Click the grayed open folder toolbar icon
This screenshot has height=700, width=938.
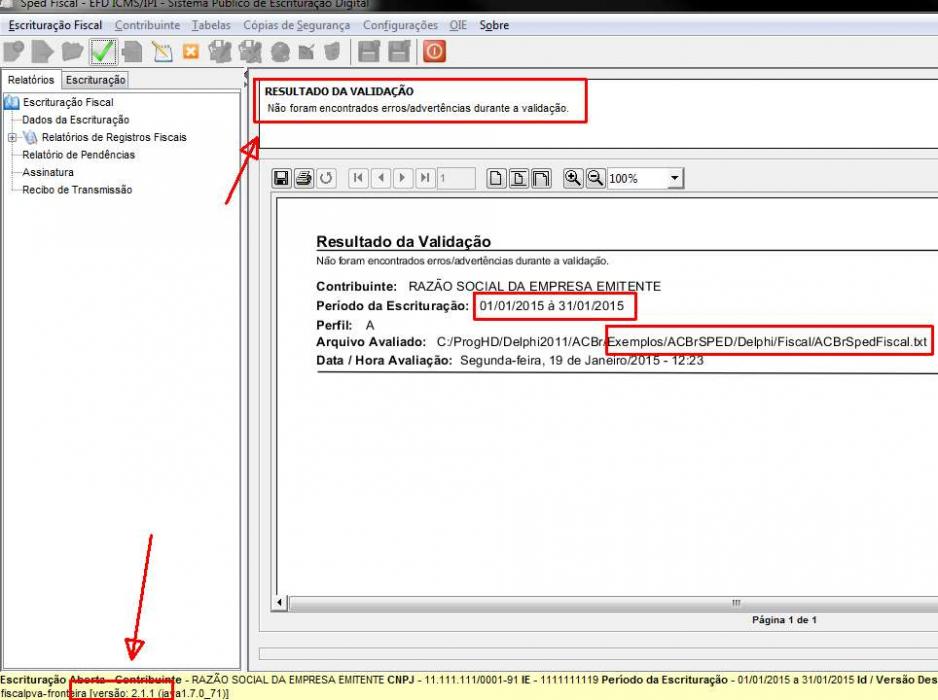point(72,52)
